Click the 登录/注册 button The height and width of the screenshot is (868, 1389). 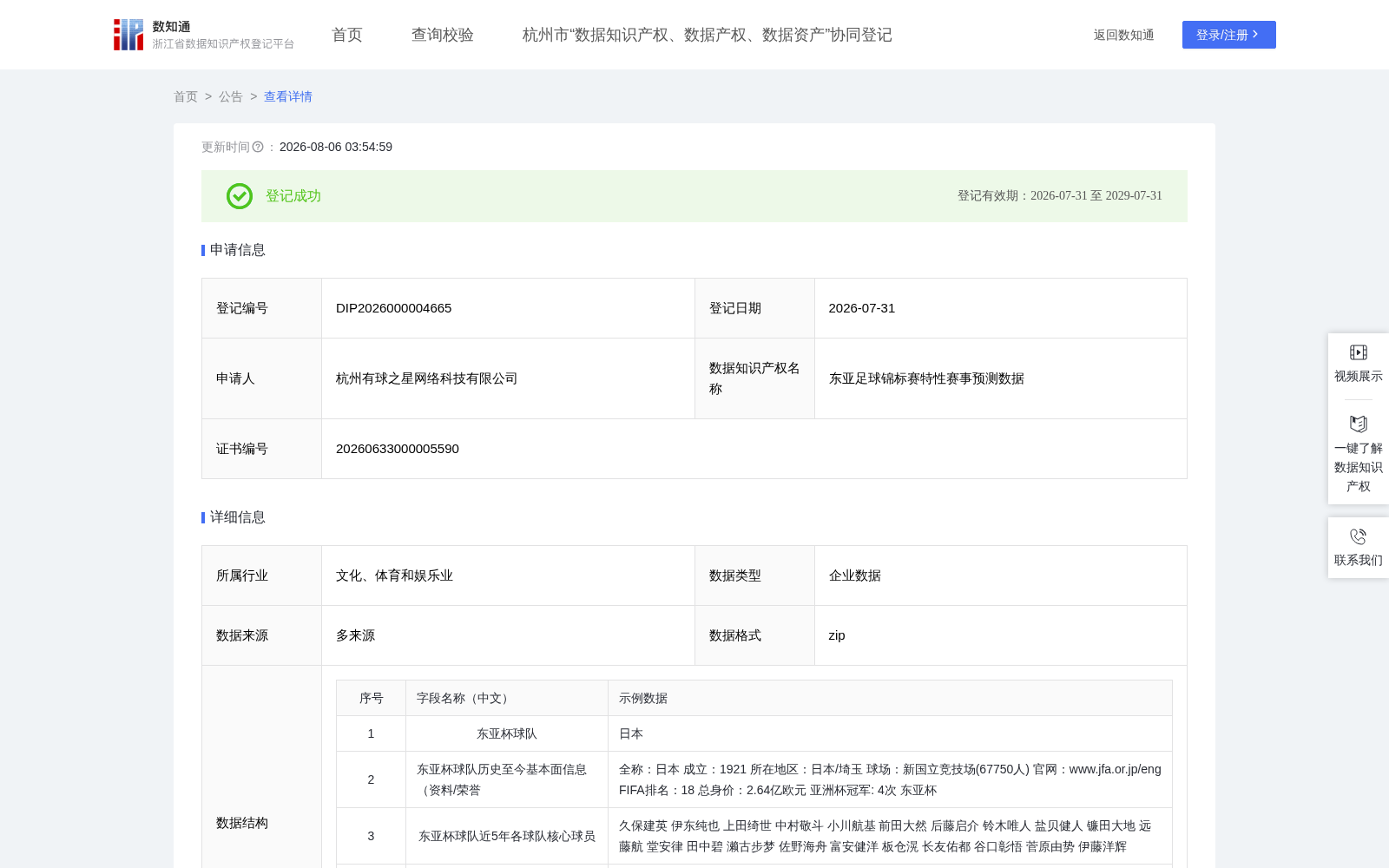[x=1229, y=35]
